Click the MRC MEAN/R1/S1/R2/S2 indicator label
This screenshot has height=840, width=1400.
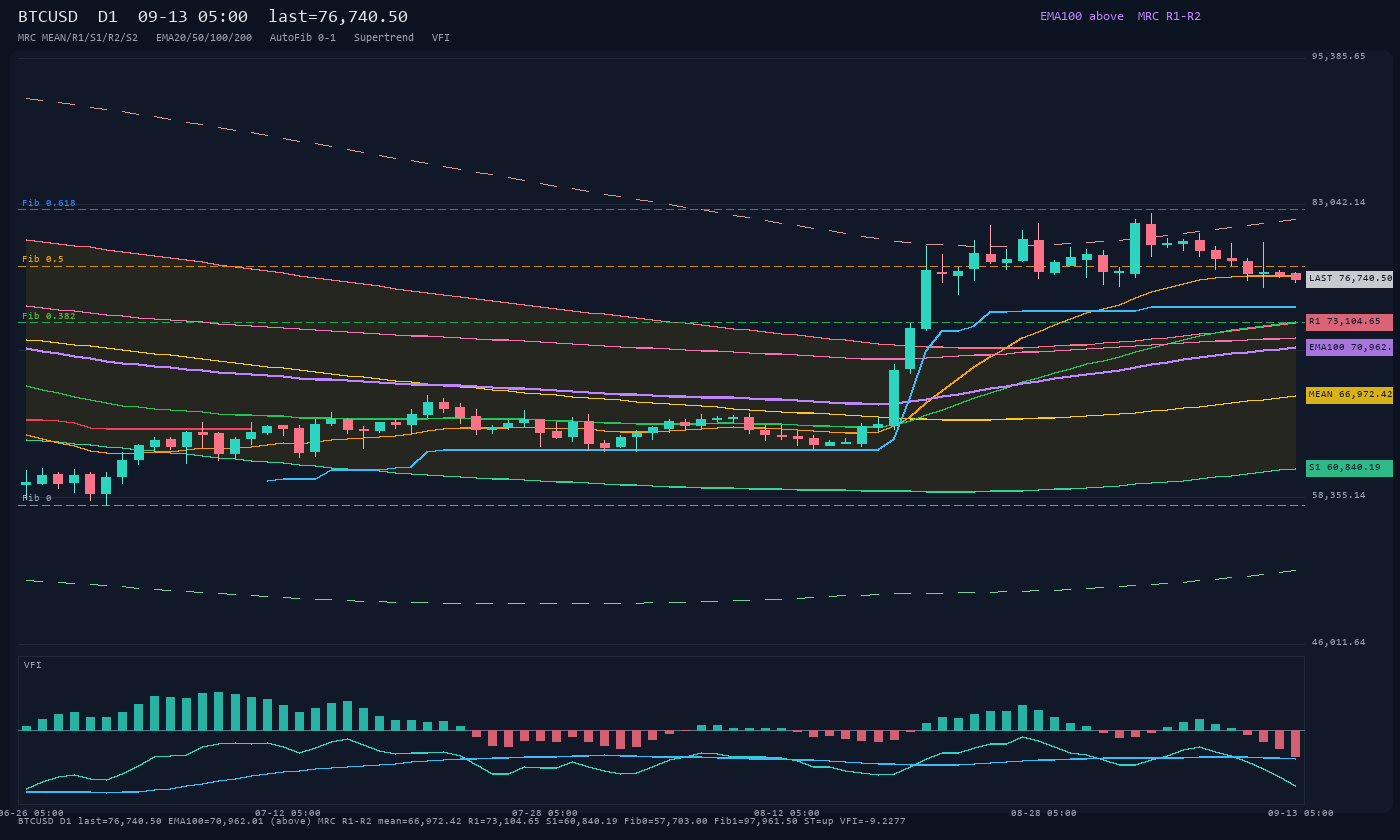(78, 38)
